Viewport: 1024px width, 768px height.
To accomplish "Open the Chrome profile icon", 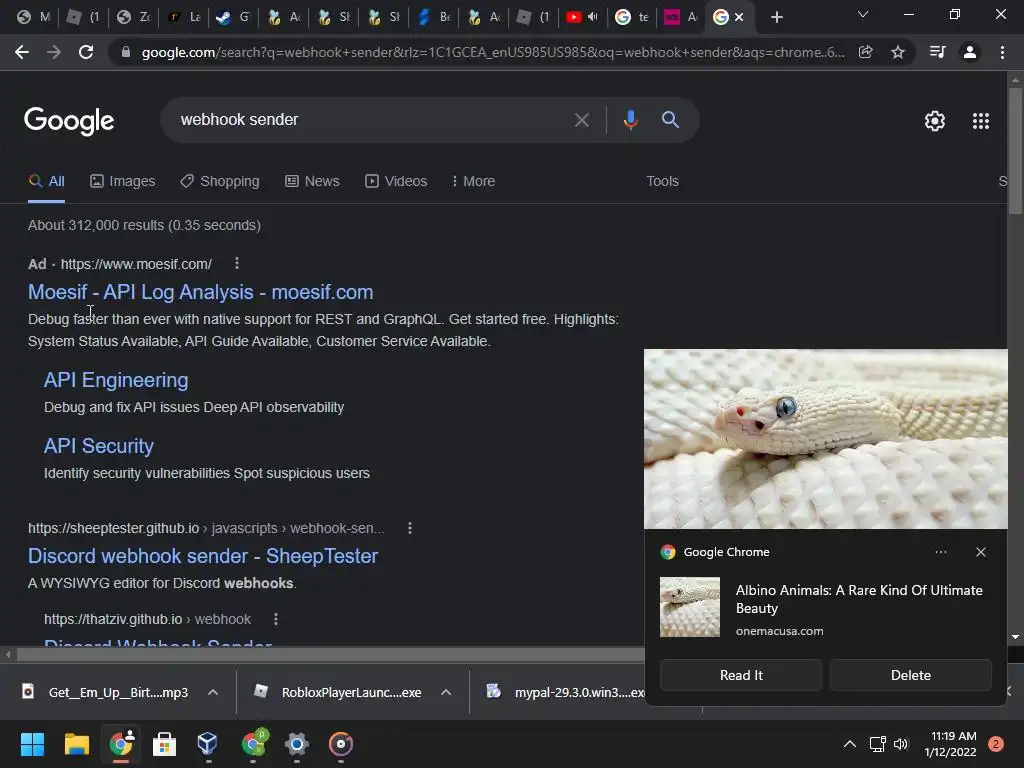I will pyautogui.click(x=970, y=52).
